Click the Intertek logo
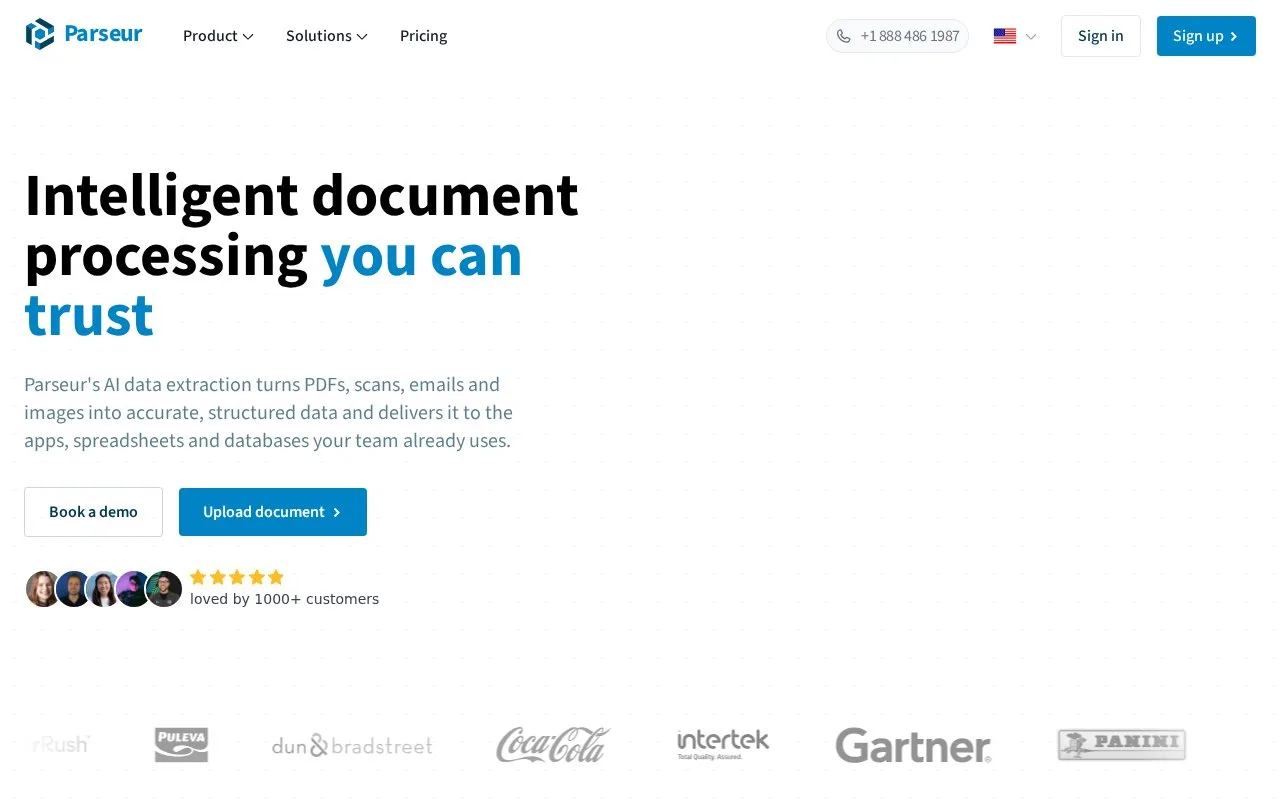 723,745
